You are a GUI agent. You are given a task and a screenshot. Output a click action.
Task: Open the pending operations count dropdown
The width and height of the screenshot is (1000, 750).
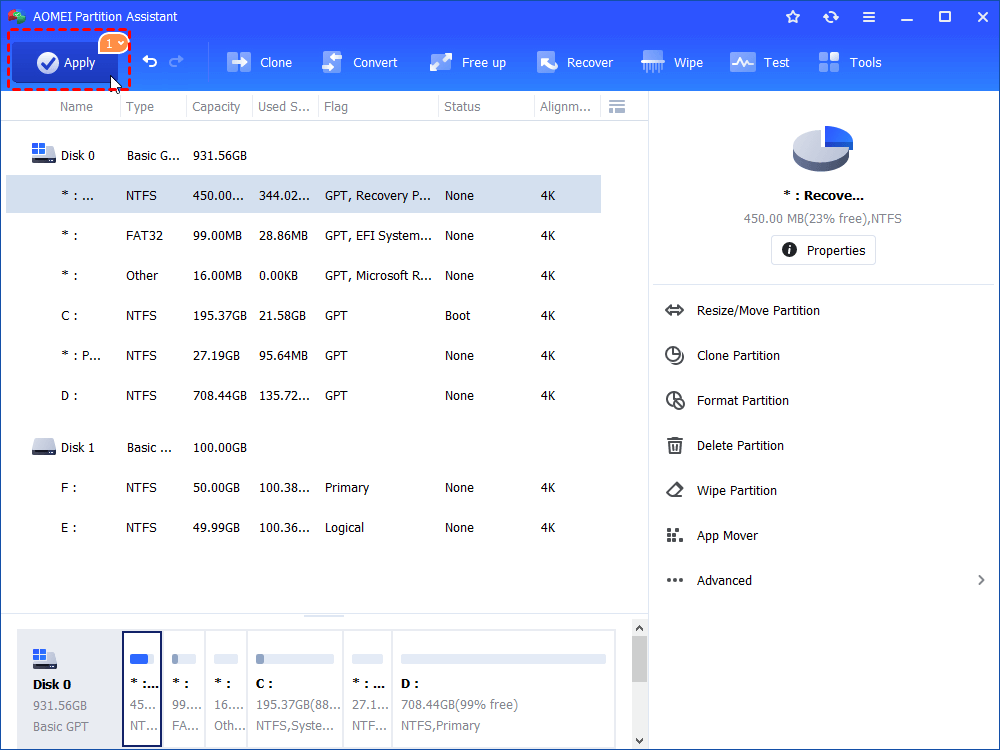(x=114, y=43)
